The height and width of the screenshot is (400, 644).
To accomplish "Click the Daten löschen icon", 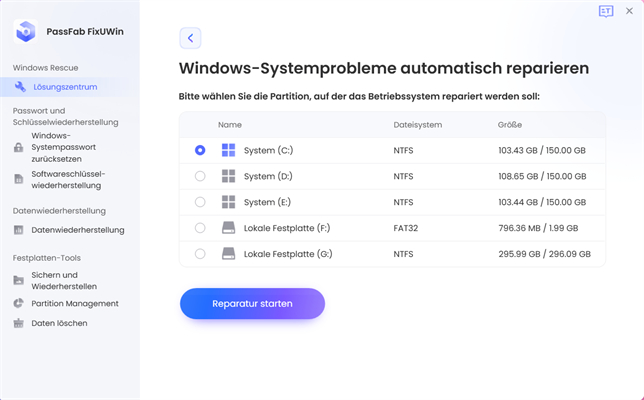I will click(19, 323).
